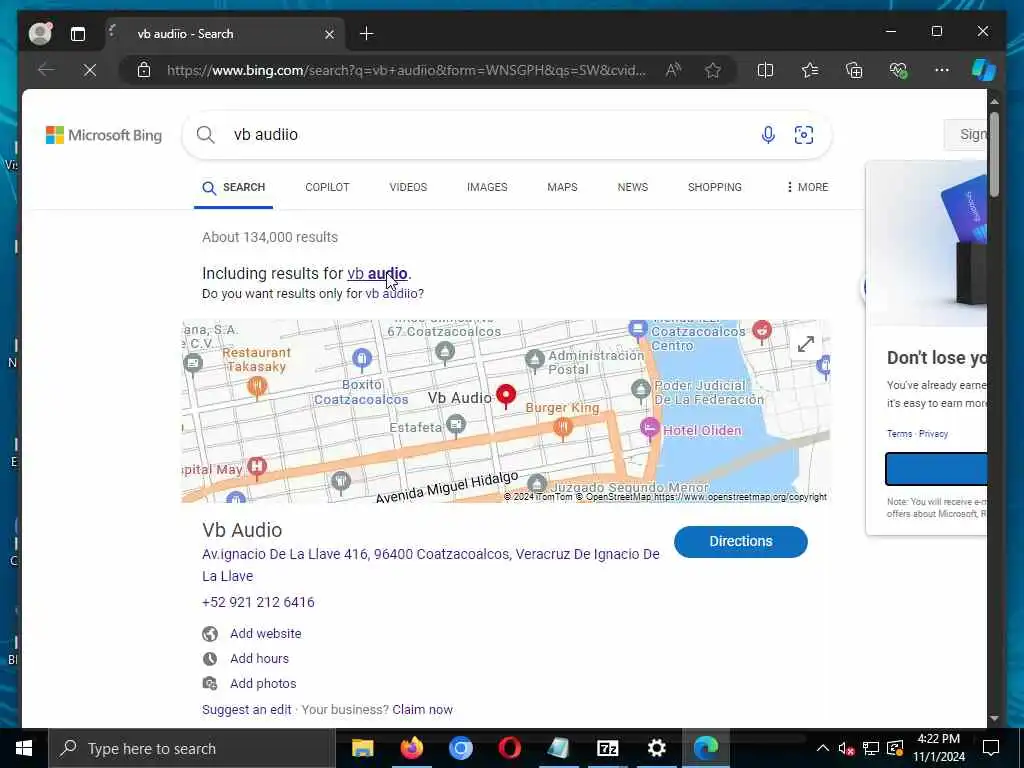Image resolution: width=1024 pixels, height=768 pixels.
Task: Launch Firefox from the taskbar
Action: 411,748
